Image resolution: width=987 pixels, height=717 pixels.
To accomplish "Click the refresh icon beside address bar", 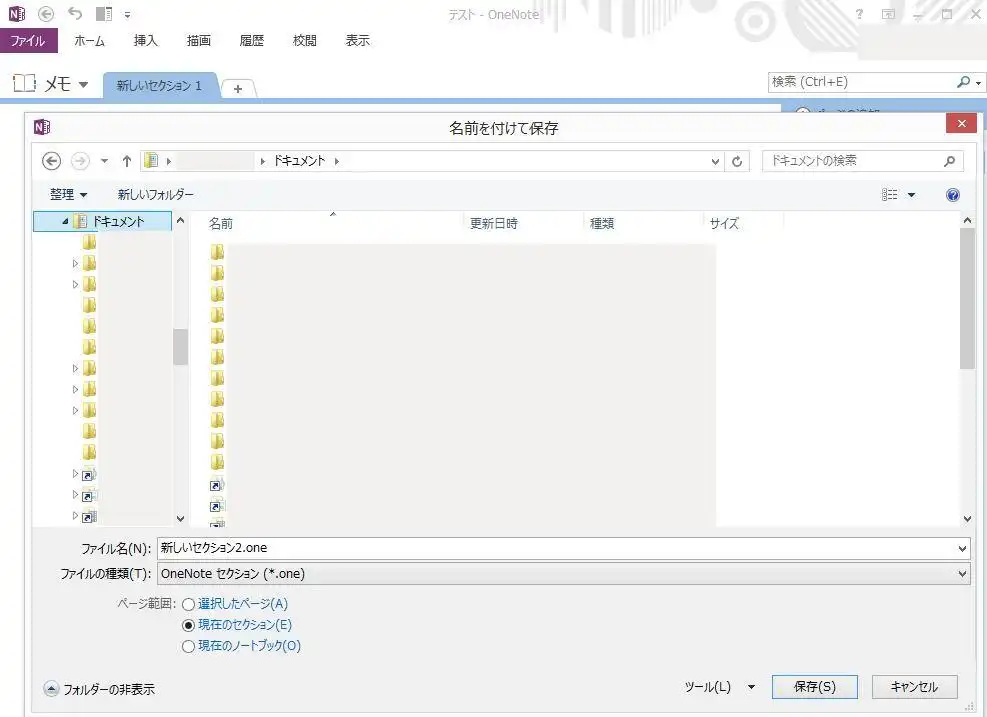I will pos(738,161).
